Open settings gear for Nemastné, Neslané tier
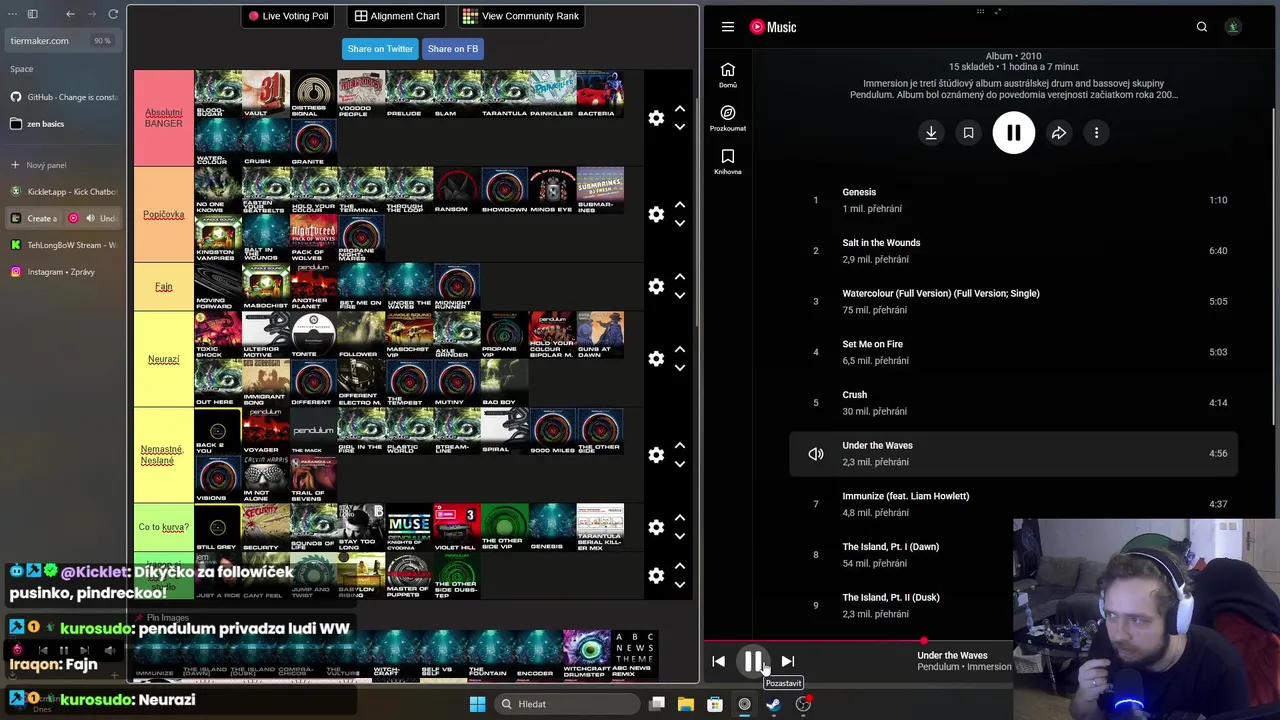 656,454
